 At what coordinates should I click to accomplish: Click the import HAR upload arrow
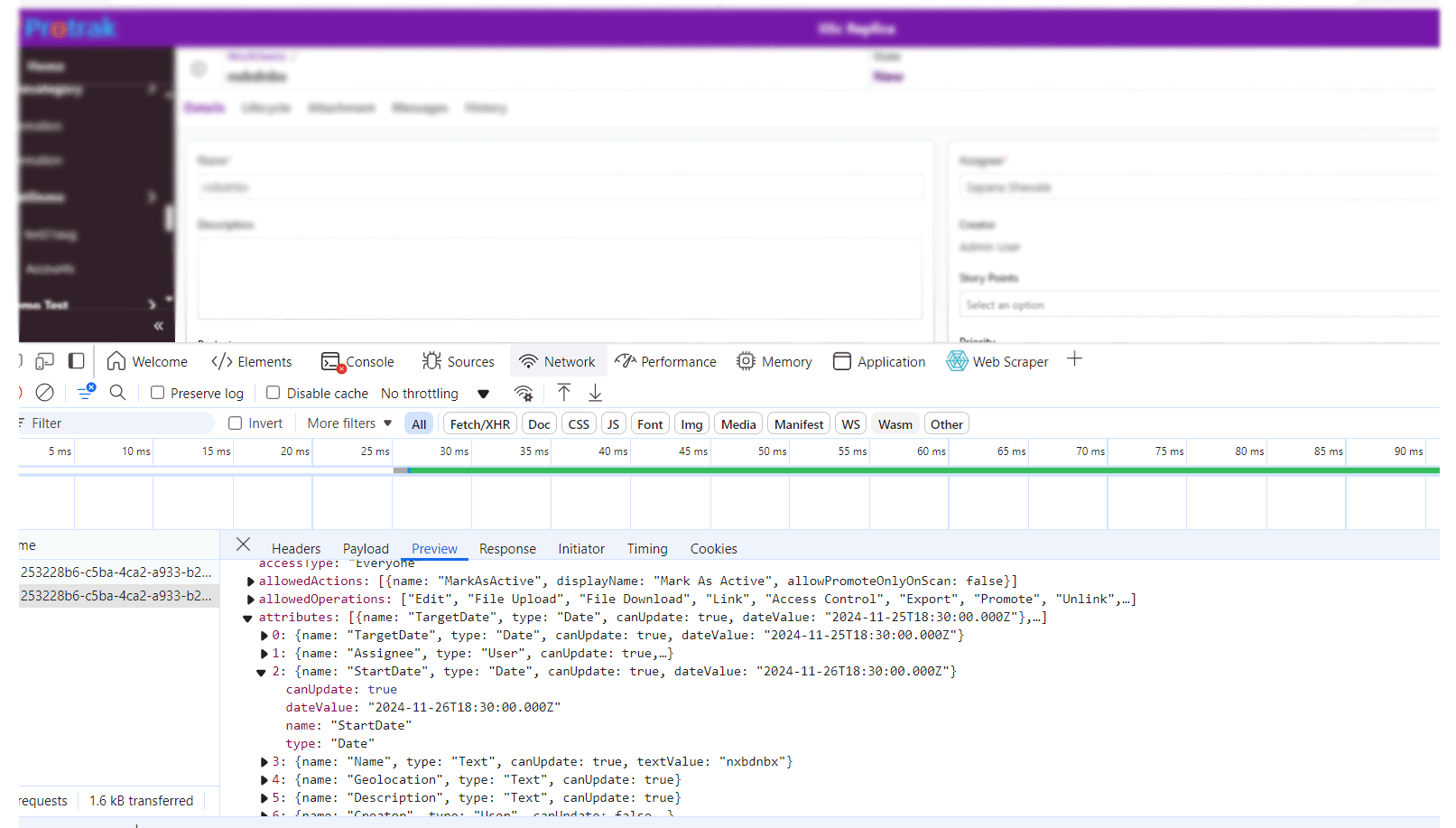(564, 393)
